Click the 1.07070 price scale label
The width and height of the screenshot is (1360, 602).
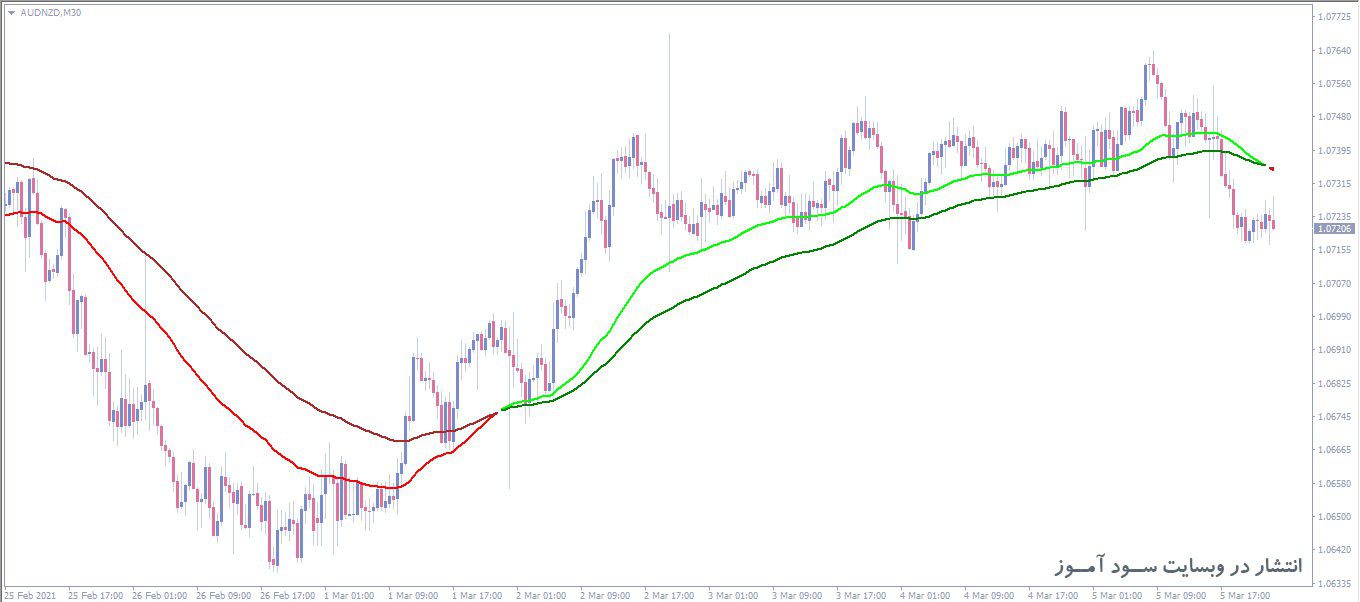1335,283
